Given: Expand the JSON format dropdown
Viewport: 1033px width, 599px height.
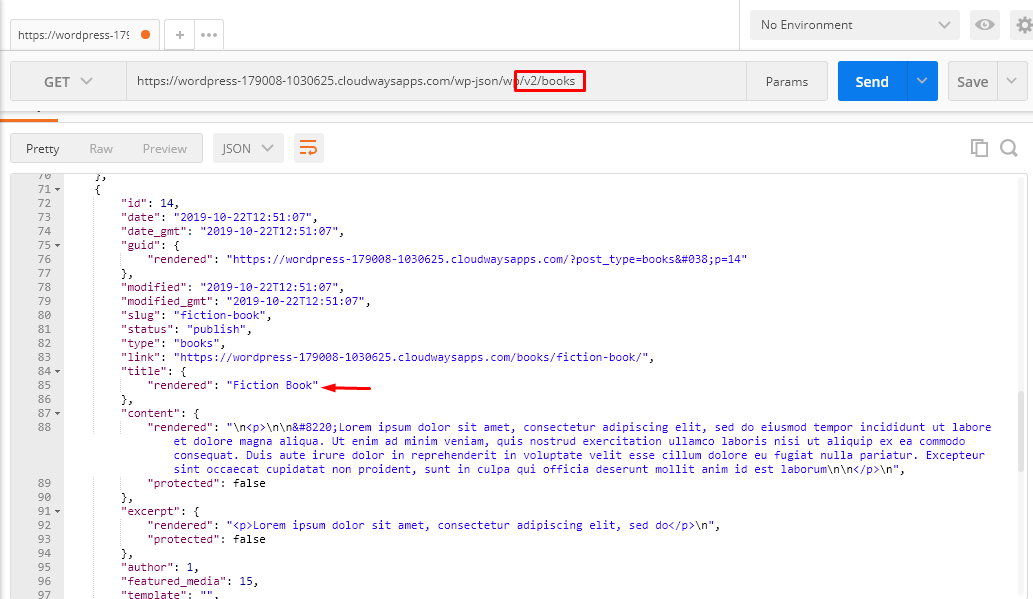Looking at the screenshot, I should (248, 148).
